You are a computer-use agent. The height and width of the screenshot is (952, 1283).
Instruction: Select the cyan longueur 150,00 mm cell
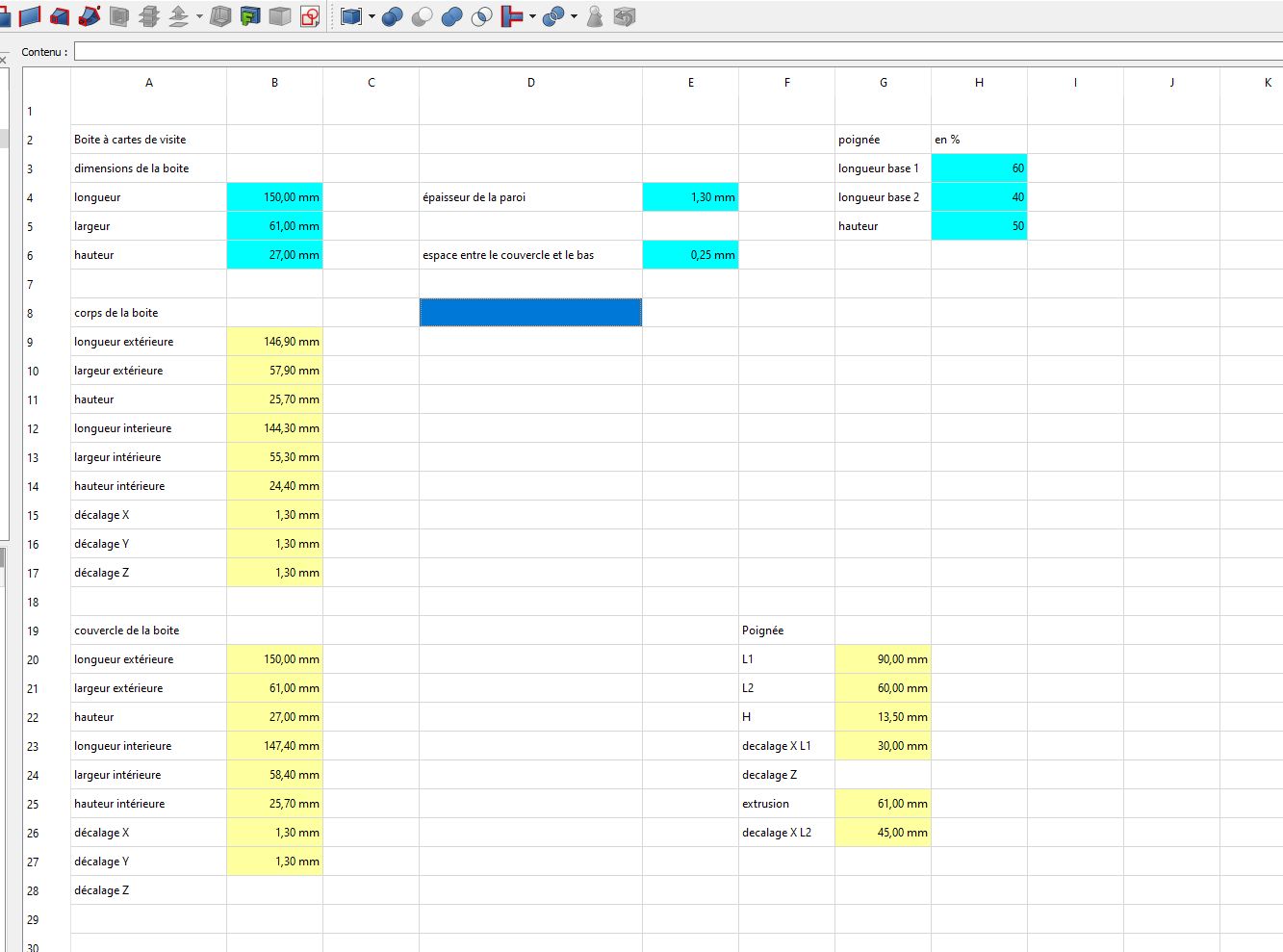[274, 197]
